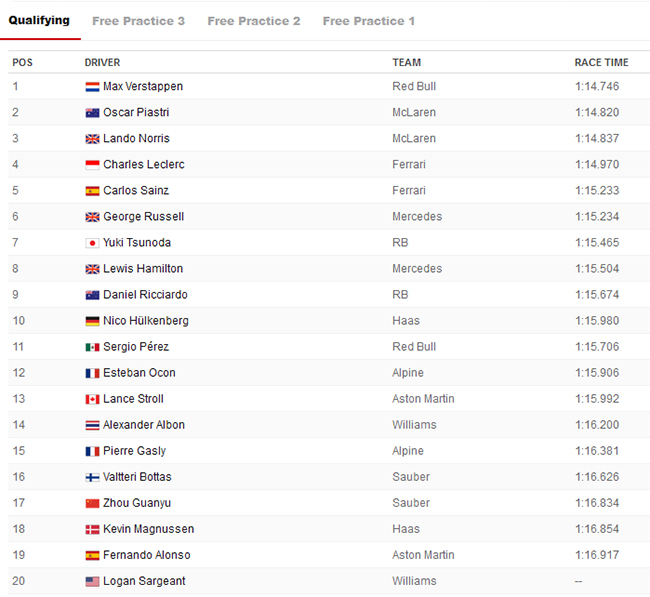Viewport: 650px width, 597px height.
Task: Select the Qualifying tab
Action: click(x=39, y=20)
